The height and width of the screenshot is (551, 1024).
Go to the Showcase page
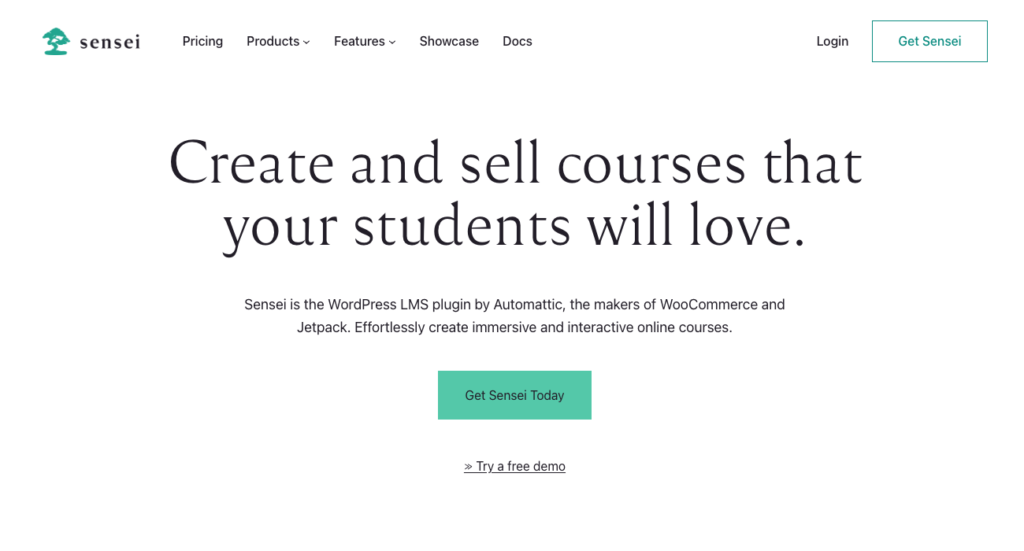click(449, 41)
